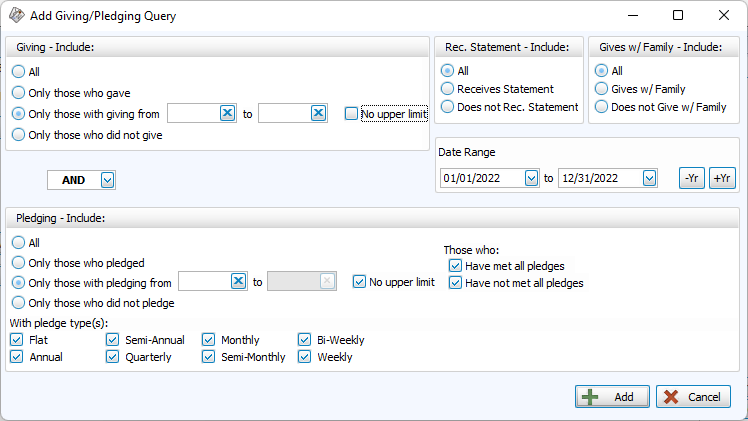Uncheck the Semi-Annual pledge type

113,340
